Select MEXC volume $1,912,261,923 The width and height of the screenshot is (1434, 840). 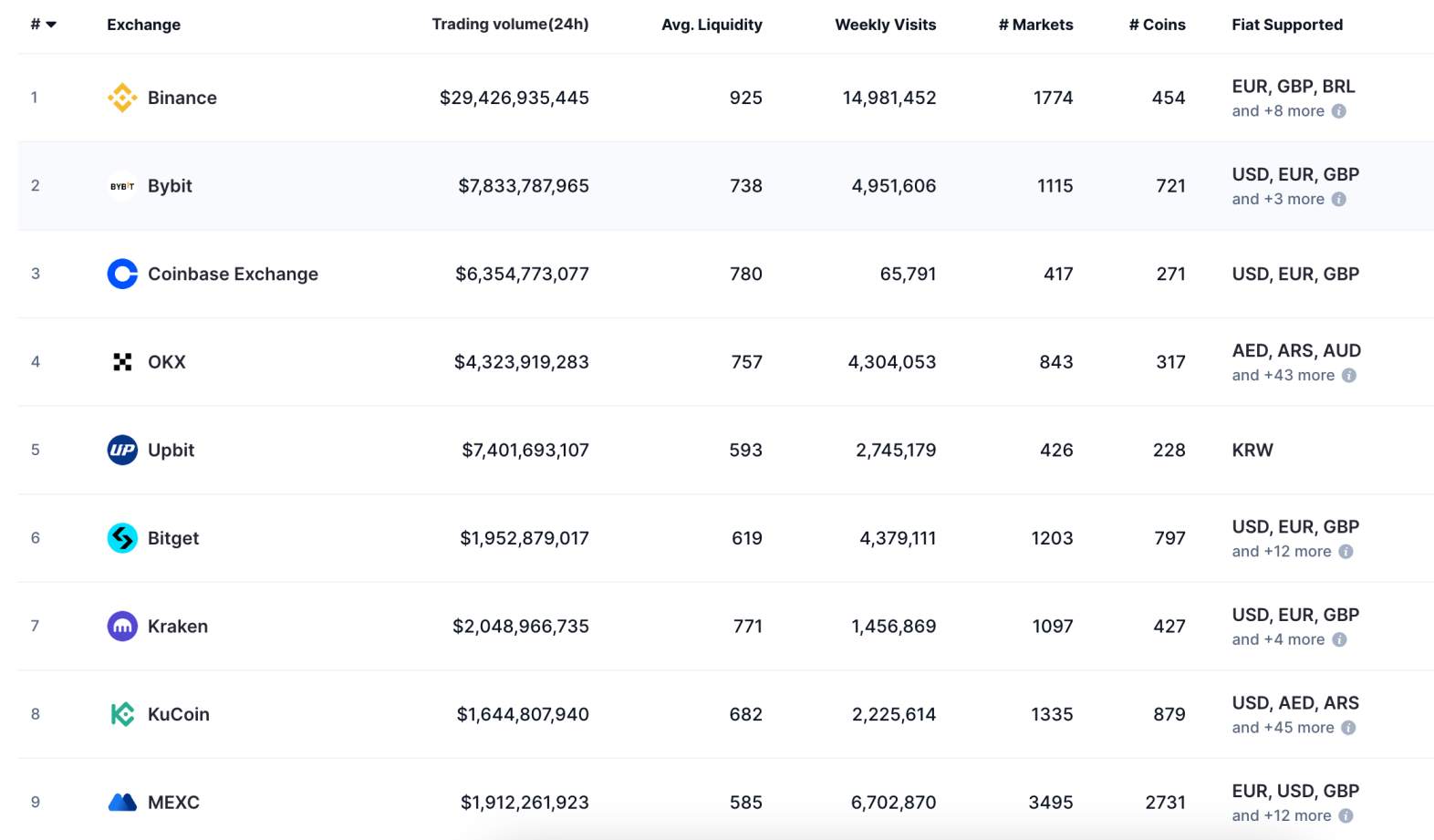pos(525,803)
